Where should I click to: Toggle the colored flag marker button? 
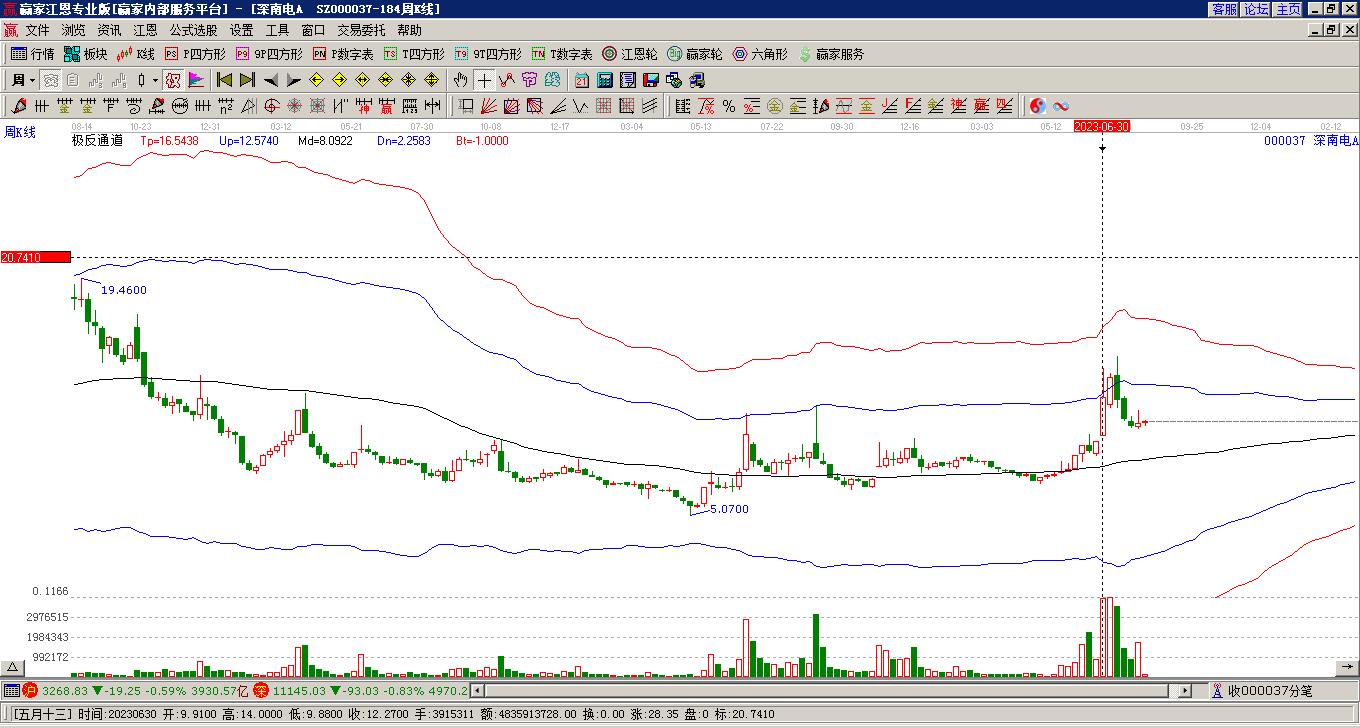coord(197,80)
